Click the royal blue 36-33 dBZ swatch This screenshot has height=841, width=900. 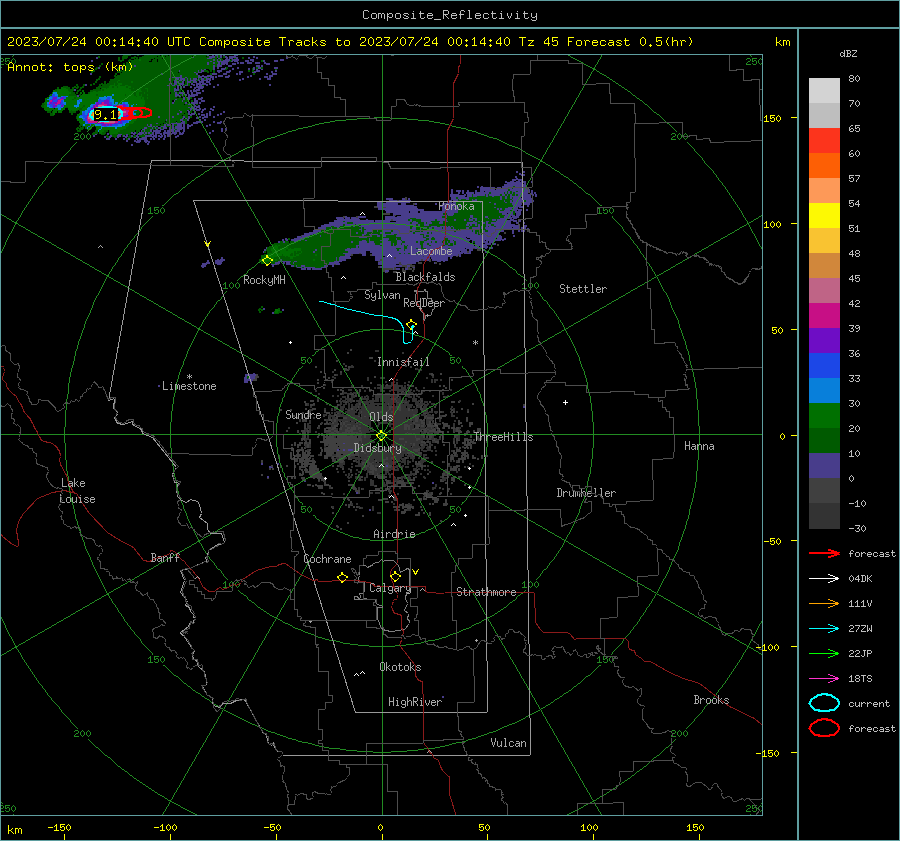coord(824,366)
